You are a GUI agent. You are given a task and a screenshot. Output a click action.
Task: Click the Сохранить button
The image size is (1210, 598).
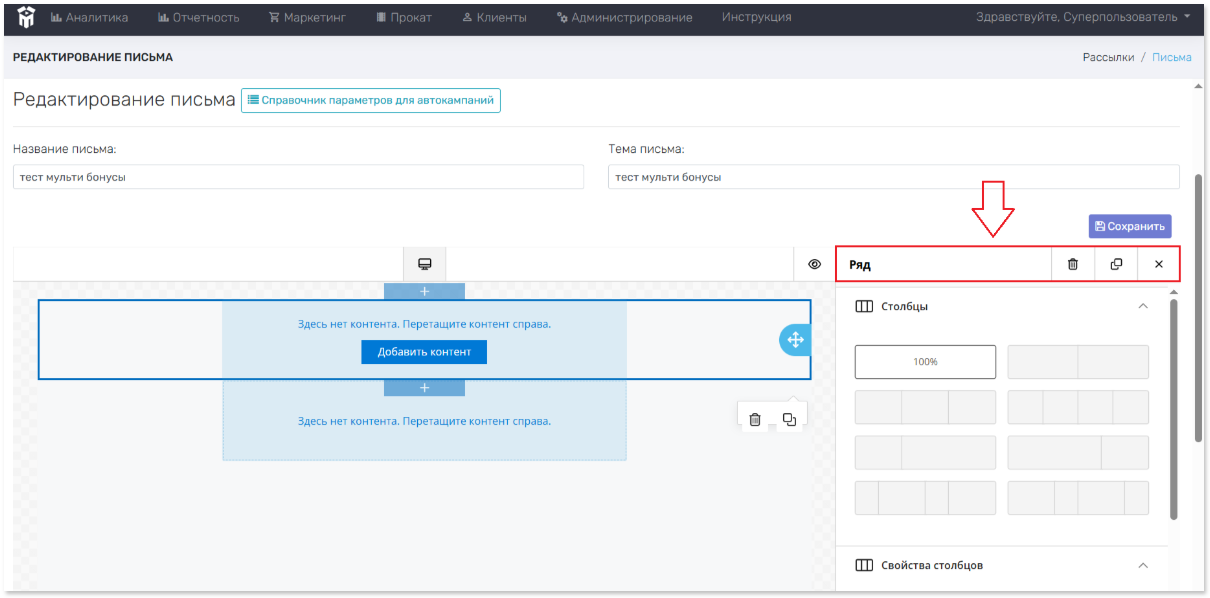click(x=1130, y=226)
